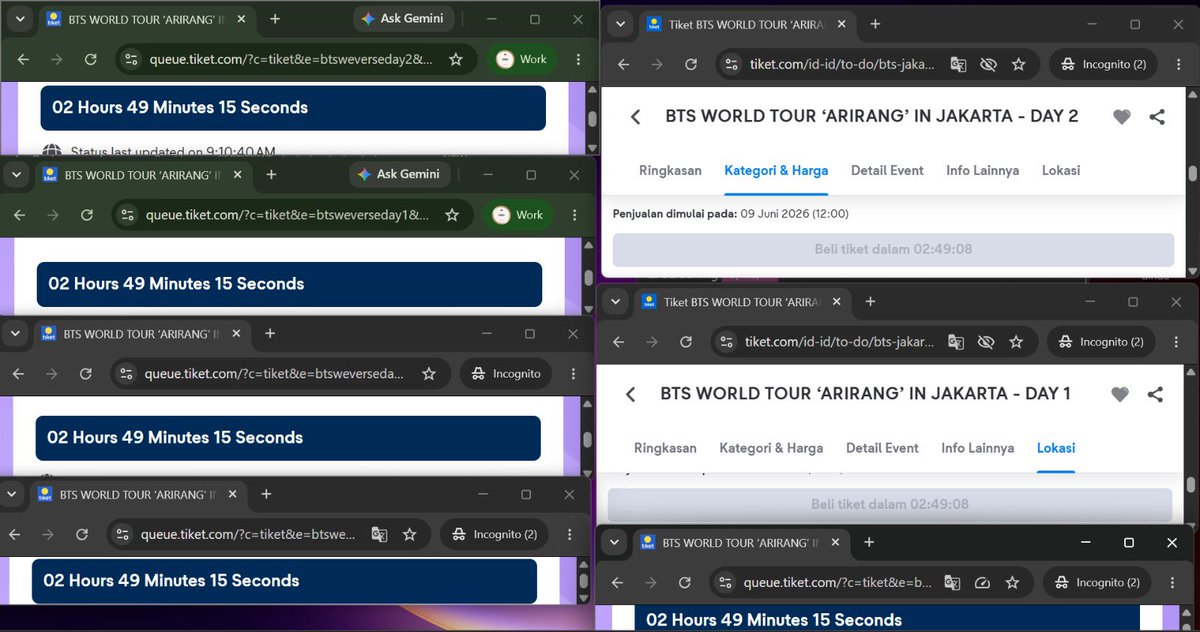The image size is (1200, 632).
Task: Open new tab in btsweverseday2 queue window
Action: [275, 19]
